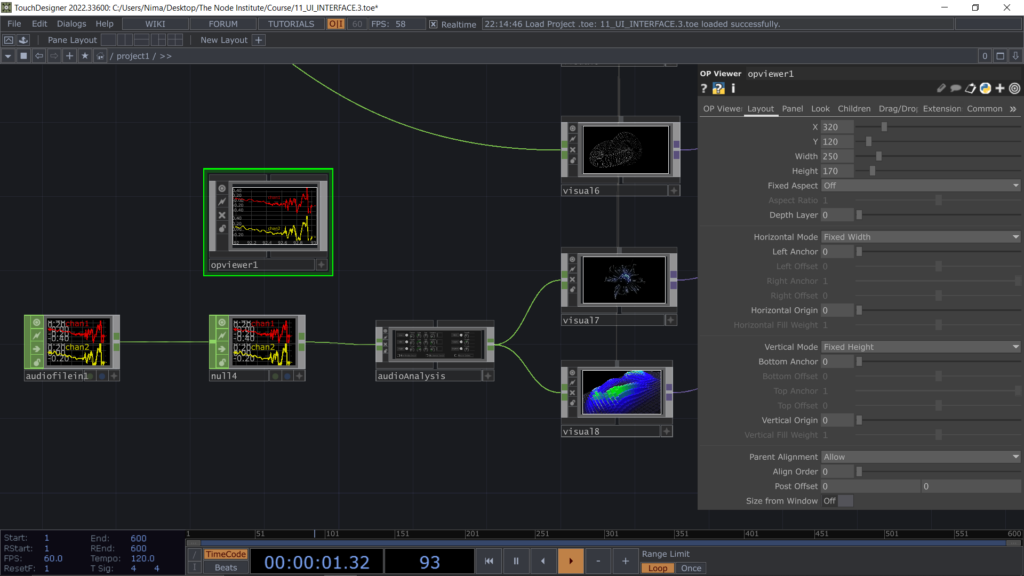Show more parameter pages with double chevron
1024x576 pixels.
coord(1013,109)
